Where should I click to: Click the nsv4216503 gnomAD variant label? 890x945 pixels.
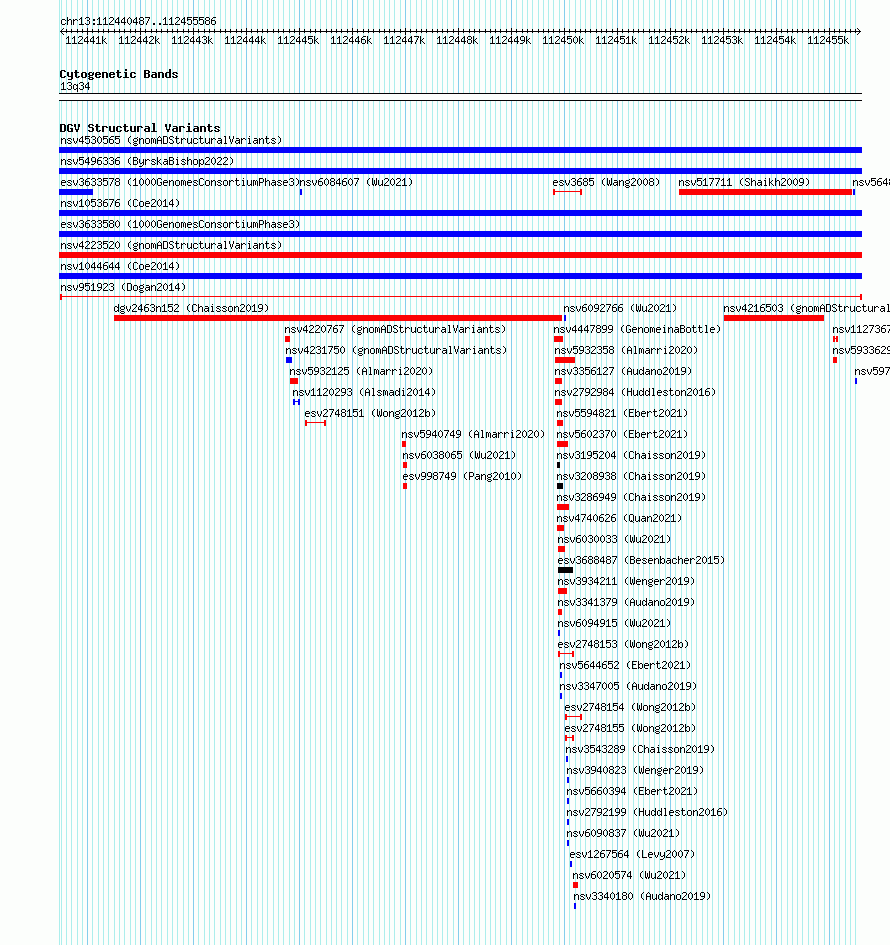(x=807, y=308)
